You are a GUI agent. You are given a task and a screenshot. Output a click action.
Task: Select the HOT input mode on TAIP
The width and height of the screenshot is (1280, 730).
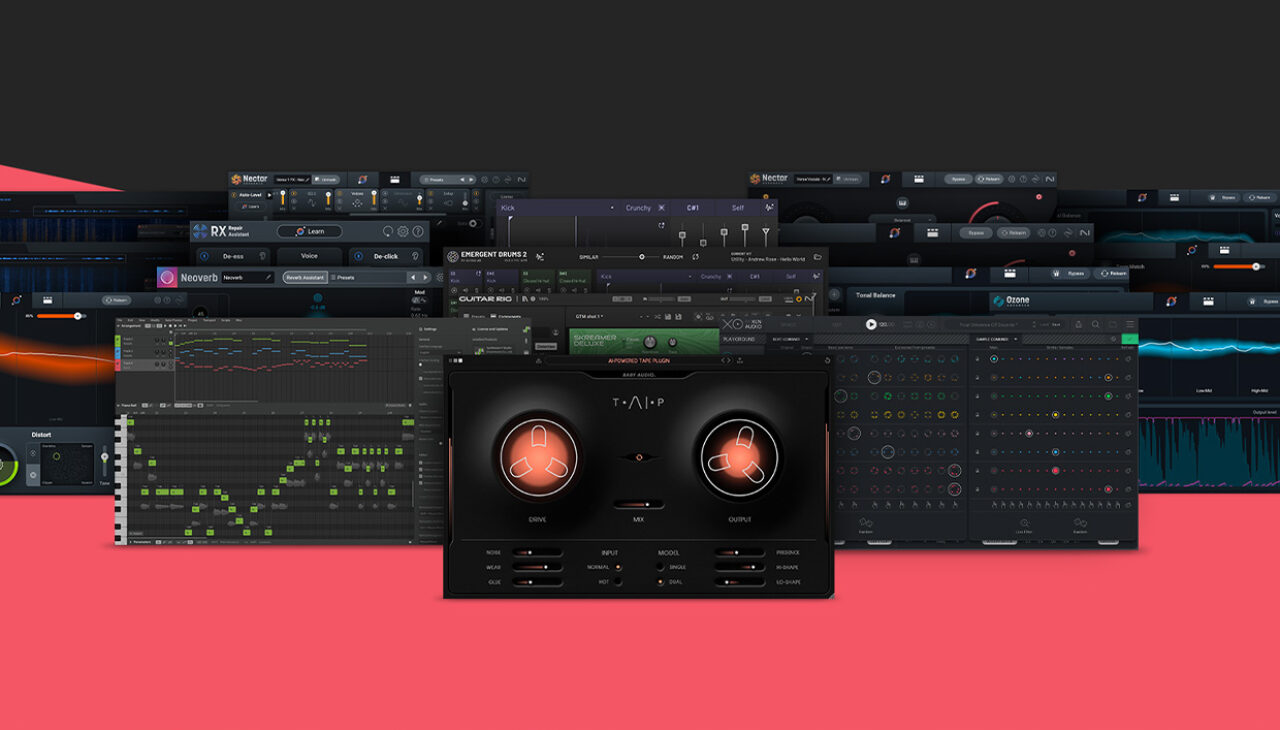[x=617, y=582]
